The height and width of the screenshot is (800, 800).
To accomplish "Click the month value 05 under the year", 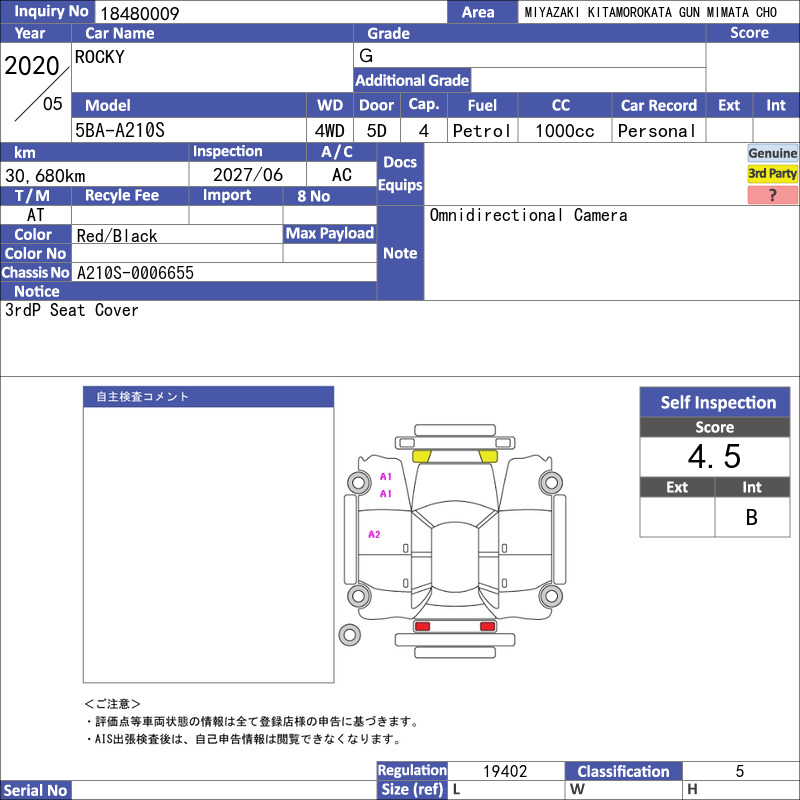I will [53, 104].
